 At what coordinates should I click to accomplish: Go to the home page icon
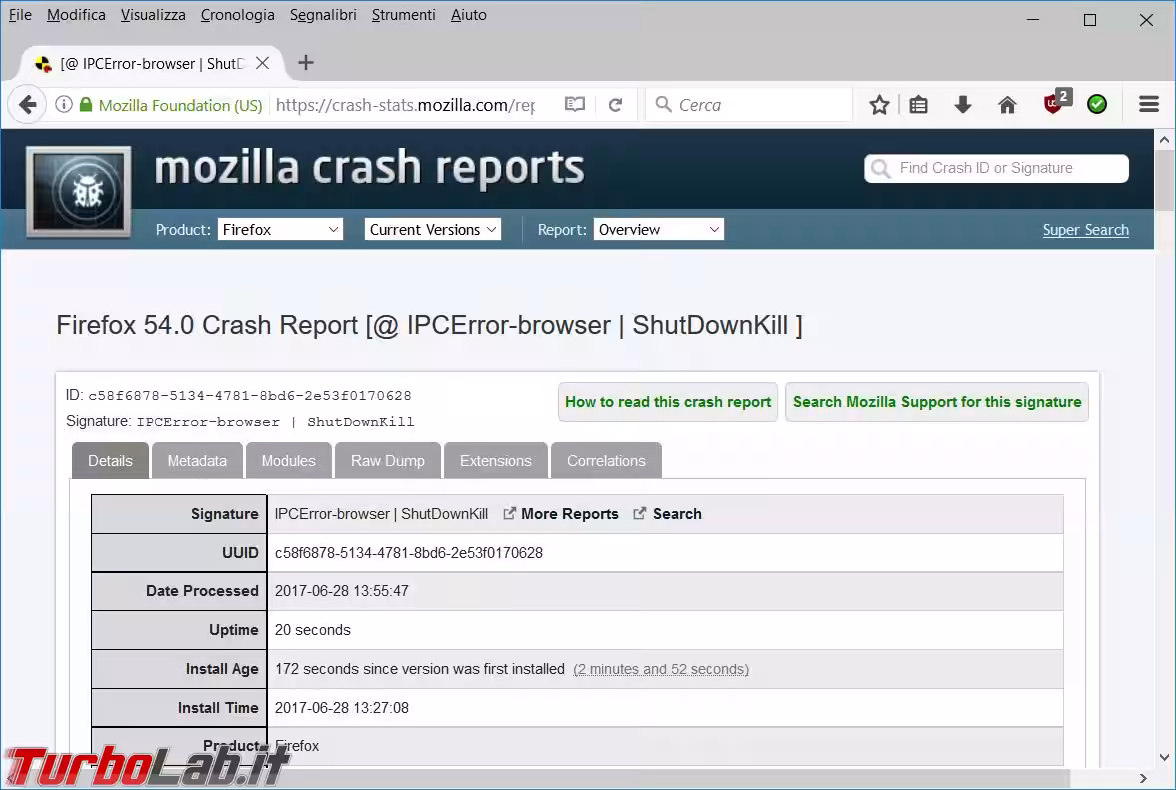1007,104
